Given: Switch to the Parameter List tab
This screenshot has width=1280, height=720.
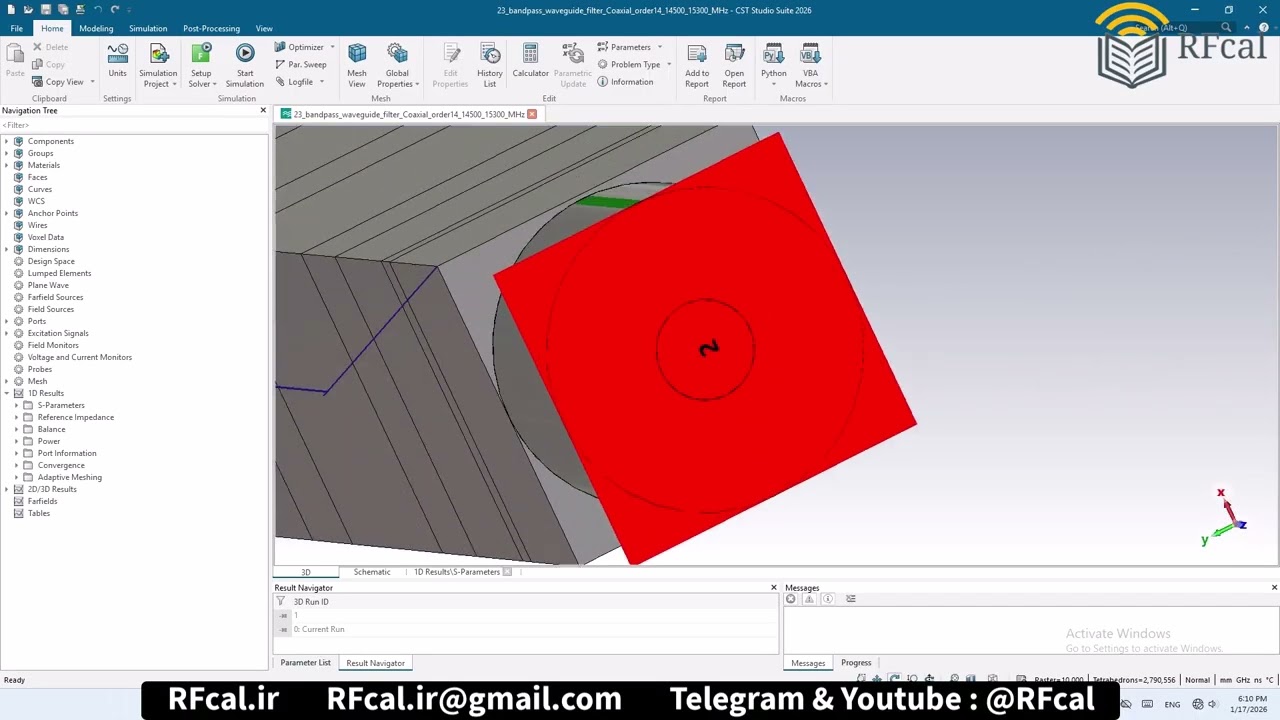Looking at the screenshot, I should 305,663.
